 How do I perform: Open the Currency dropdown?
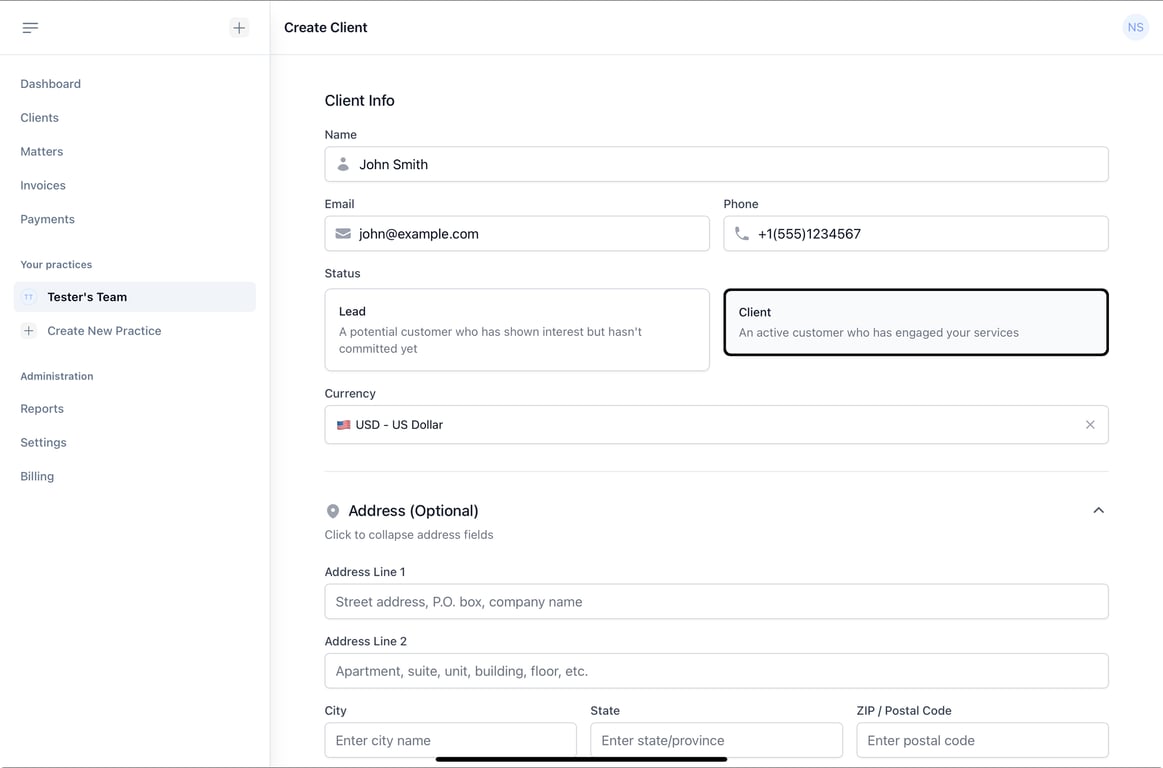(700, 425)
